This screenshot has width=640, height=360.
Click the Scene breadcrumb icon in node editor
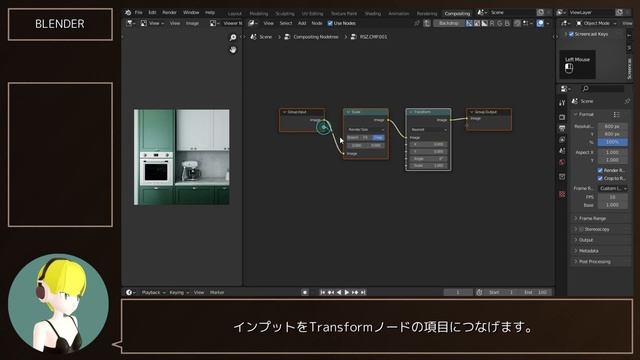253,37
